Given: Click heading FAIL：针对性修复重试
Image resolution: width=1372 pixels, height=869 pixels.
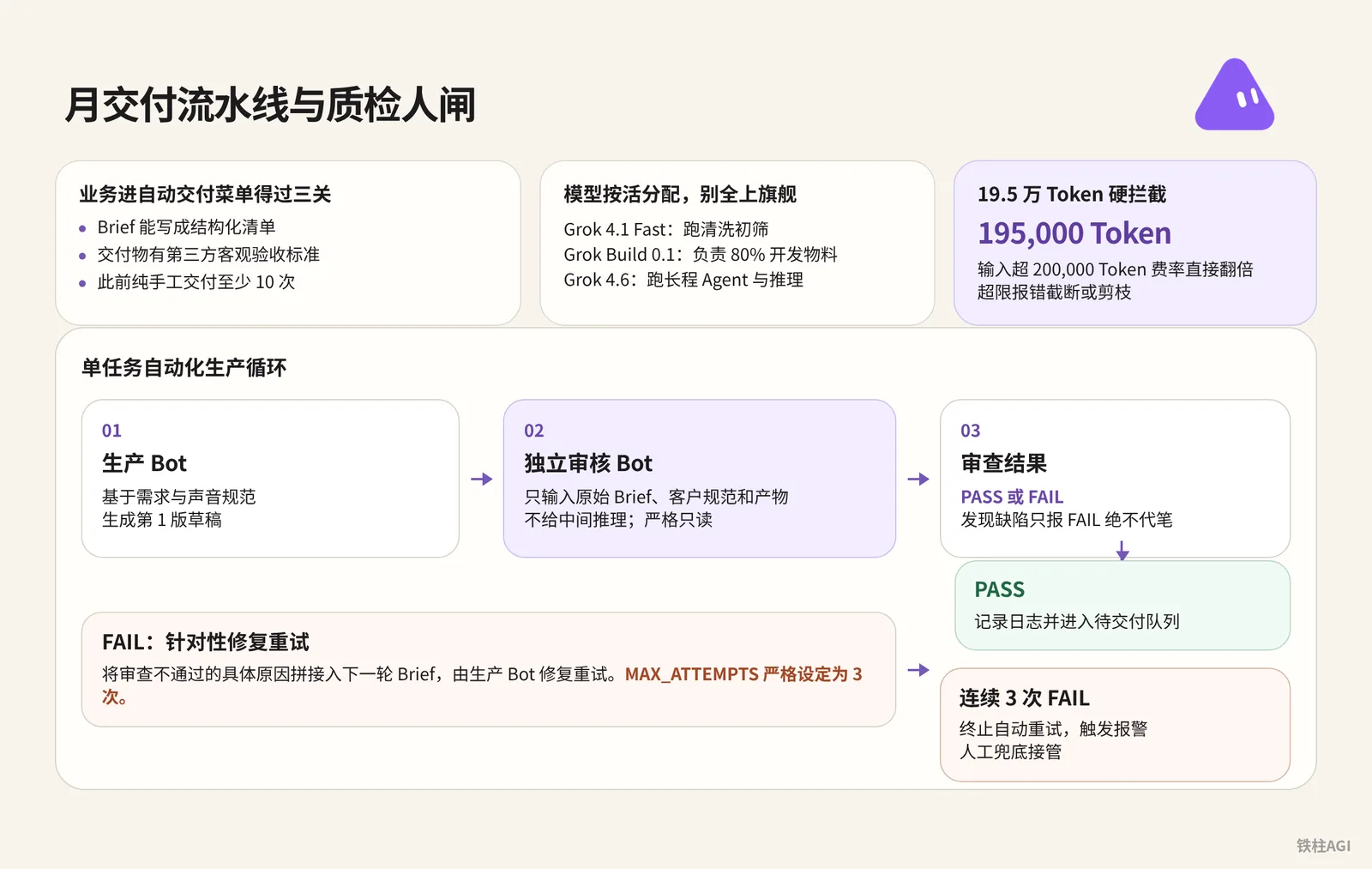Looking at the screenshot, I should (x=206, y=643).
